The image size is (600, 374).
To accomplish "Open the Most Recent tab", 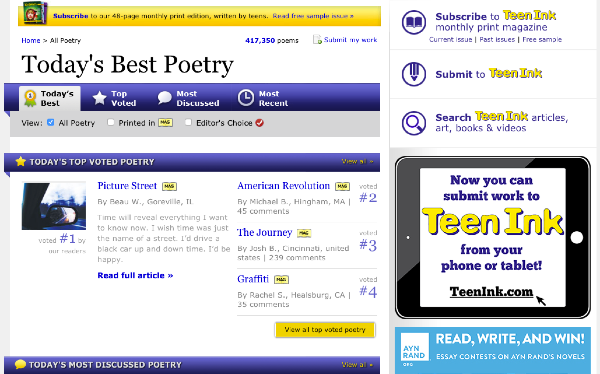I will tap(263, 98).
